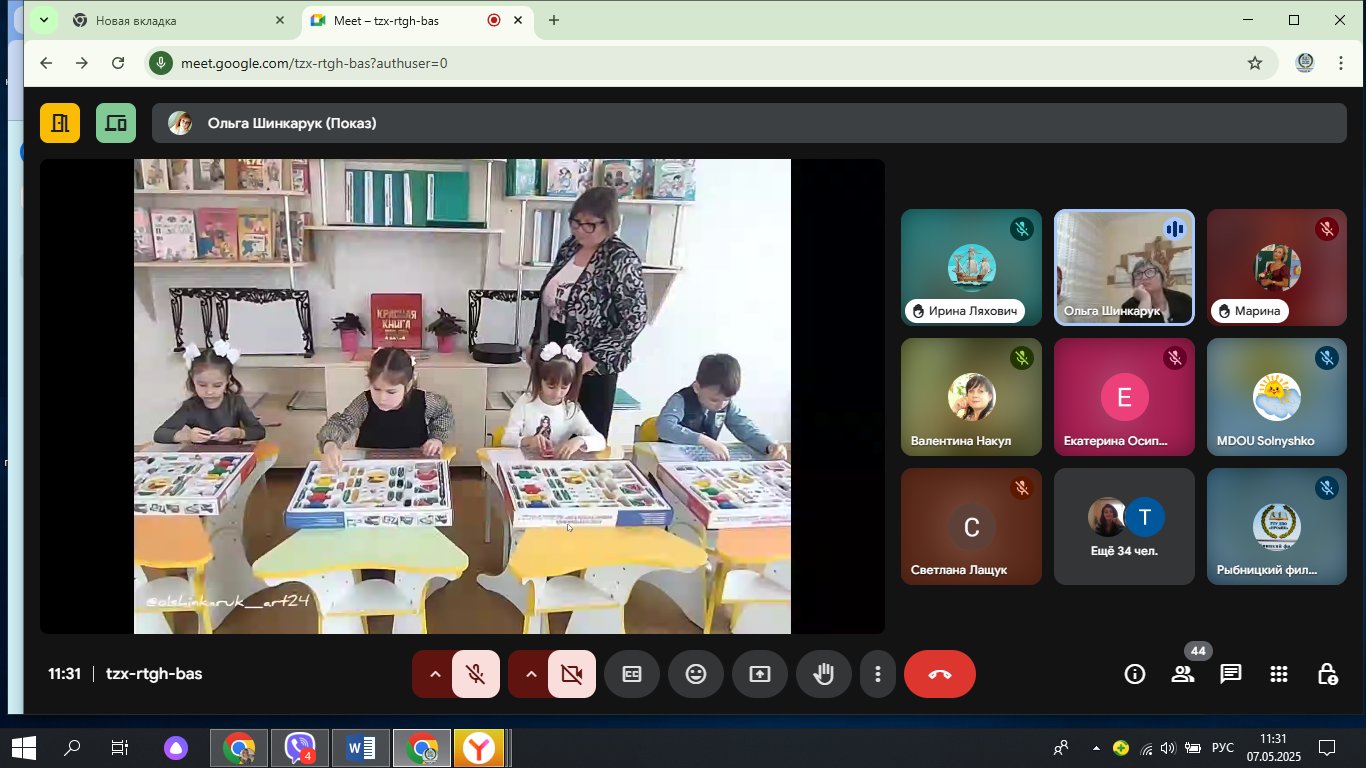This screenshot has width=1366, height=768.
Task: Toggle the camera off button
Action: point(572,674)
